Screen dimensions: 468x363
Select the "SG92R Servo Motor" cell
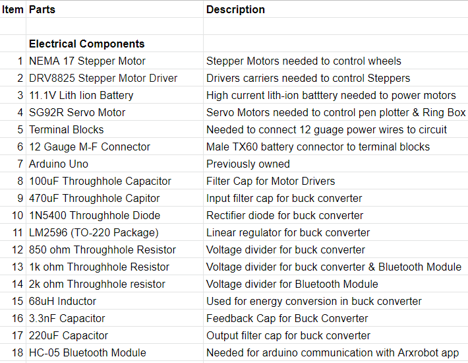coord(115,112)
